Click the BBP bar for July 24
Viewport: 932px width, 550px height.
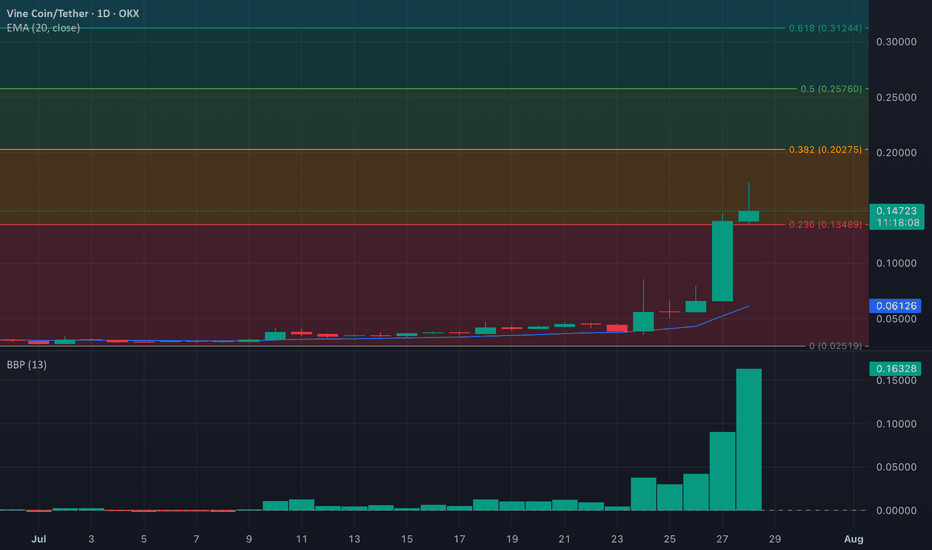point(643,494)
